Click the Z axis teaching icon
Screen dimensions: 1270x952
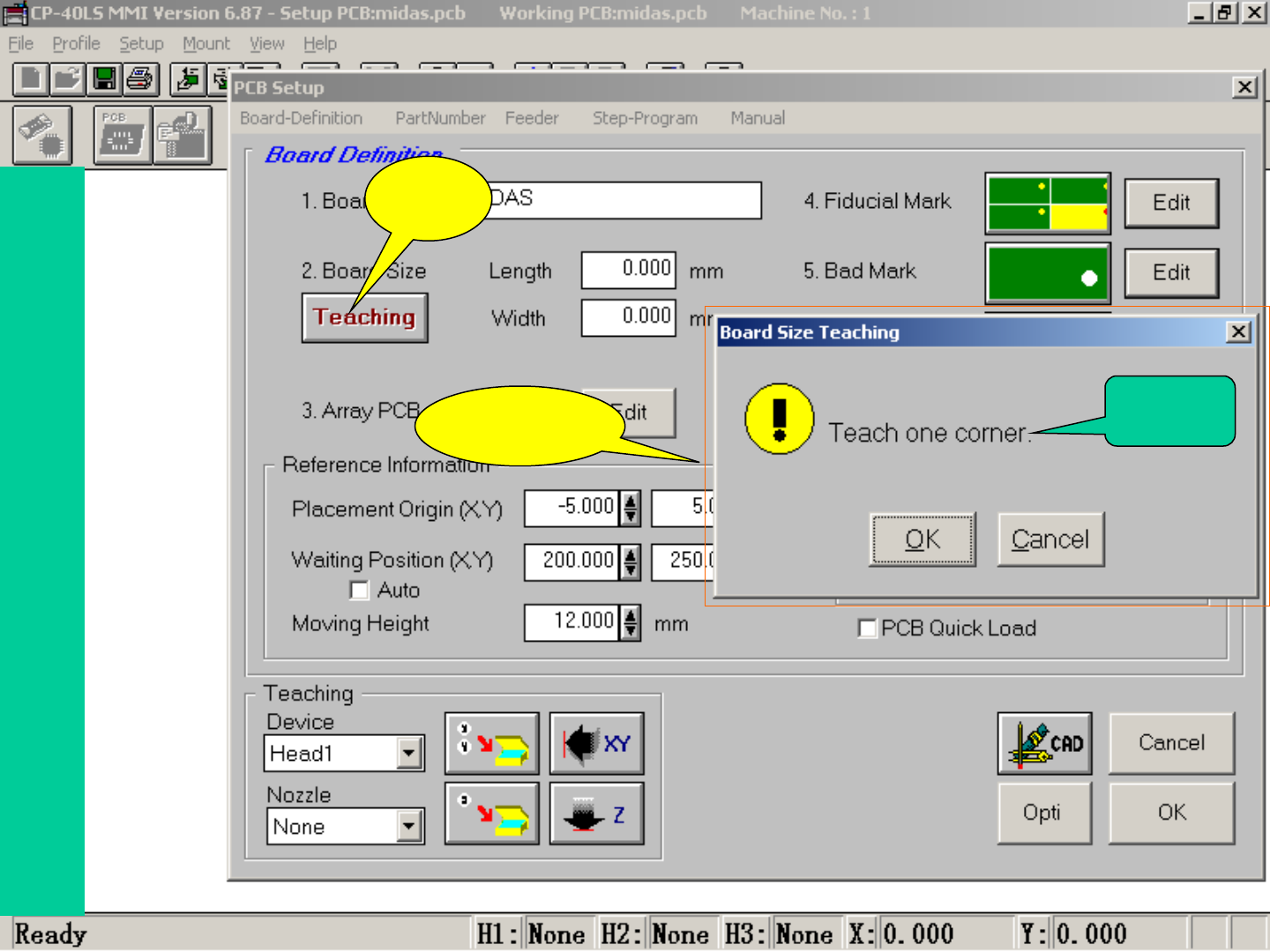pos(596,814)
